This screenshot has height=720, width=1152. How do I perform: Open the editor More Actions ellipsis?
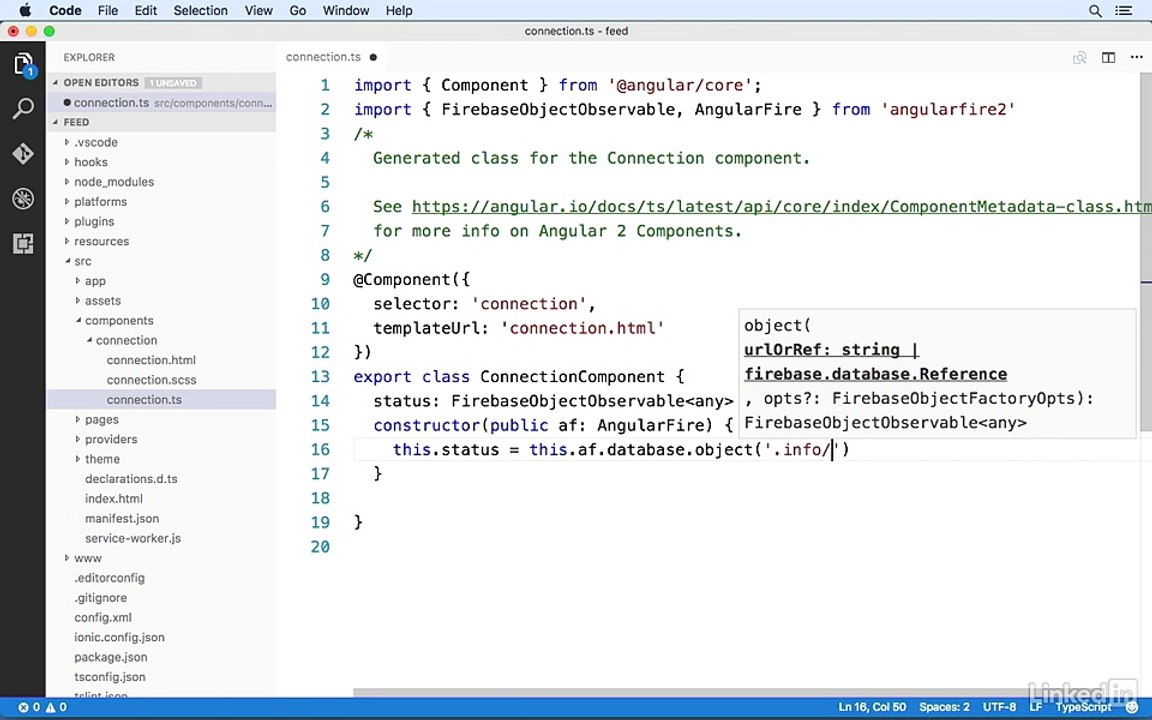tap(1137, 57)
